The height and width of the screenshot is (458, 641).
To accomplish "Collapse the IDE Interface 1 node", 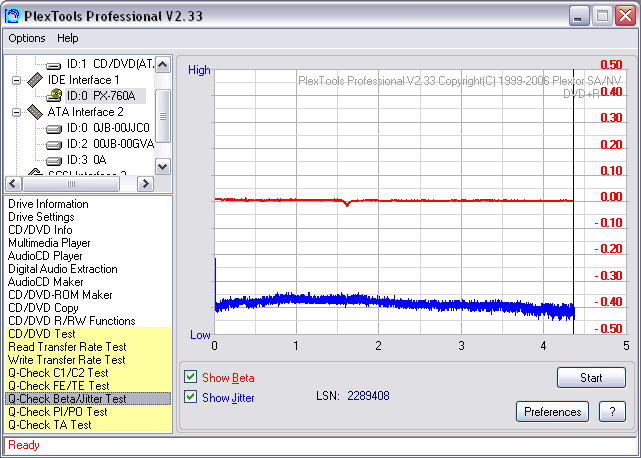I will click(x=16, y=80).
